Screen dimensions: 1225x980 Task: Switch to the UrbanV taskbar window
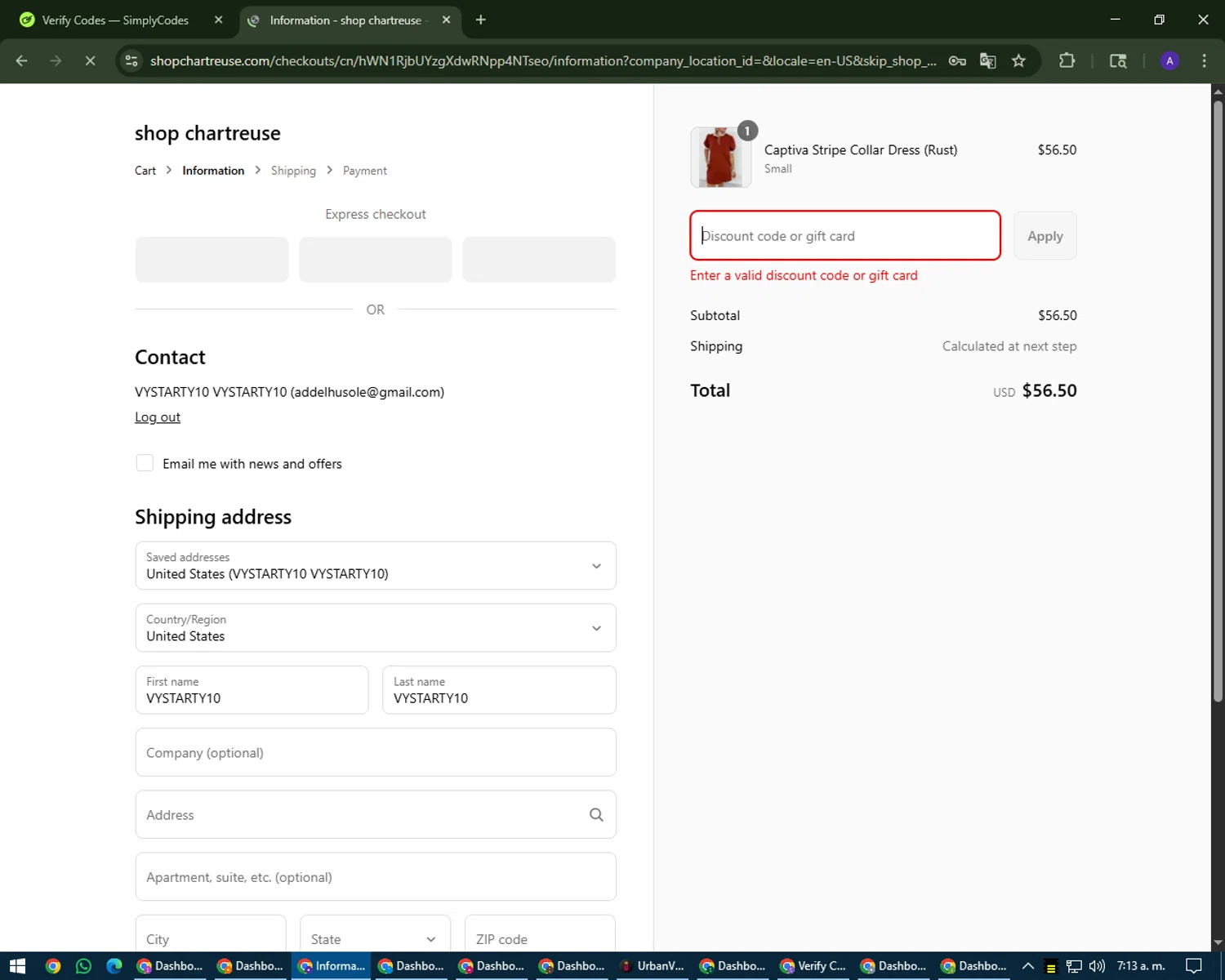653,966
